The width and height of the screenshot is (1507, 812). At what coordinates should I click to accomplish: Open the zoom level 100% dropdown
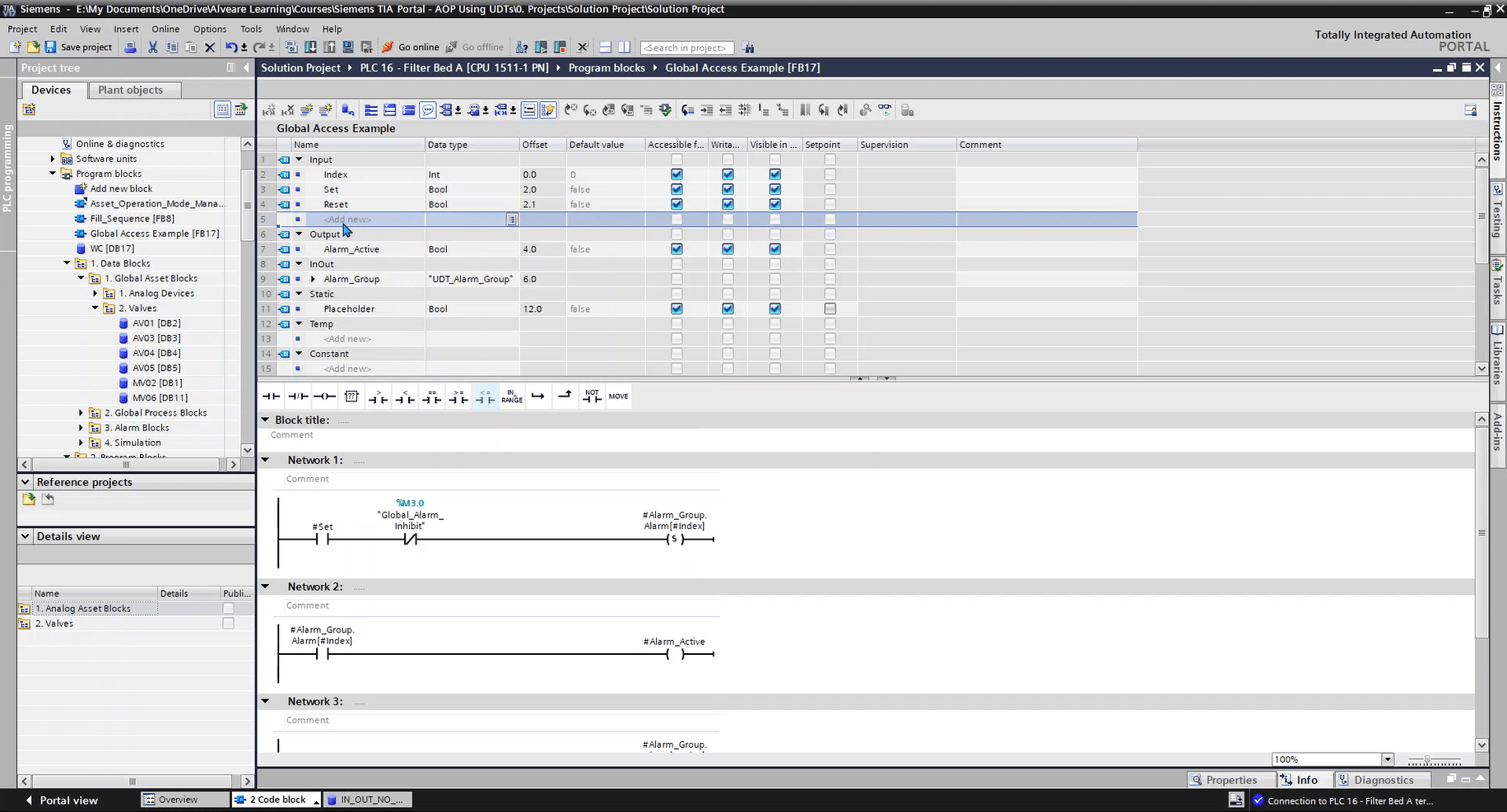click(x=1388, y=759)
